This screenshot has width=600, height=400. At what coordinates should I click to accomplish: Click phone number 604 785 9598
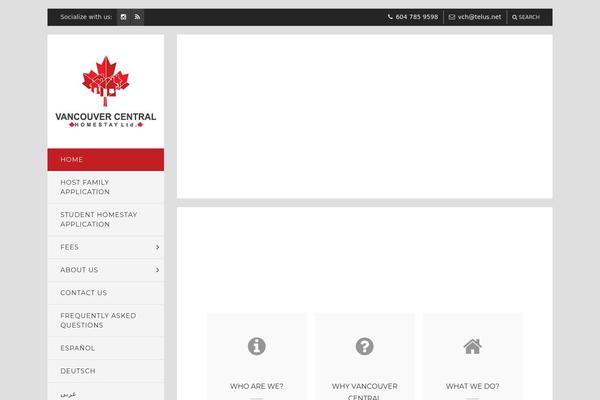417,17
